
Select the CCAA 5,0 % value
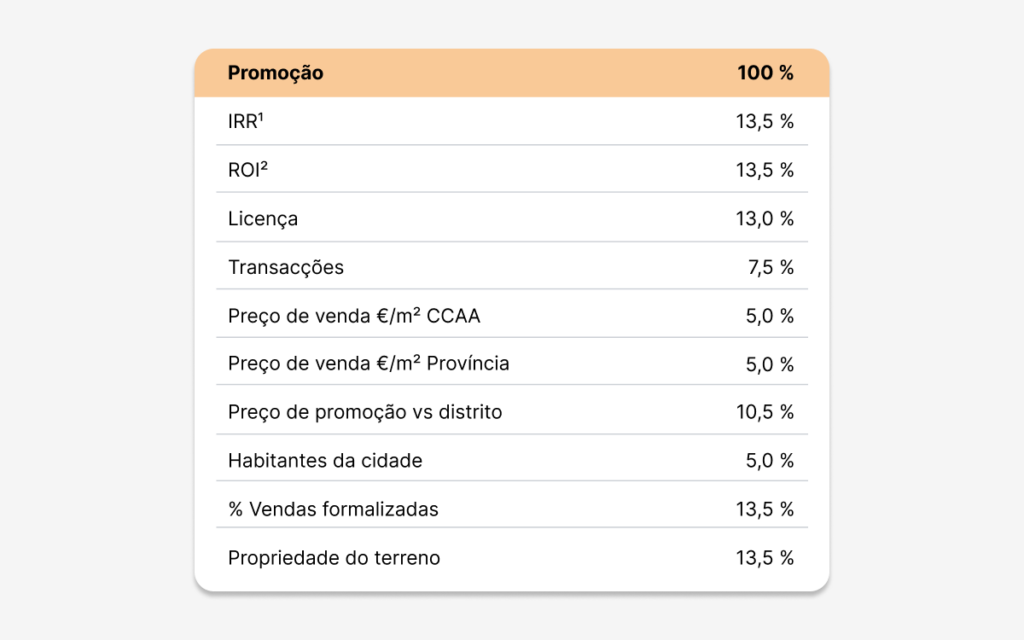tap(770, 316)
